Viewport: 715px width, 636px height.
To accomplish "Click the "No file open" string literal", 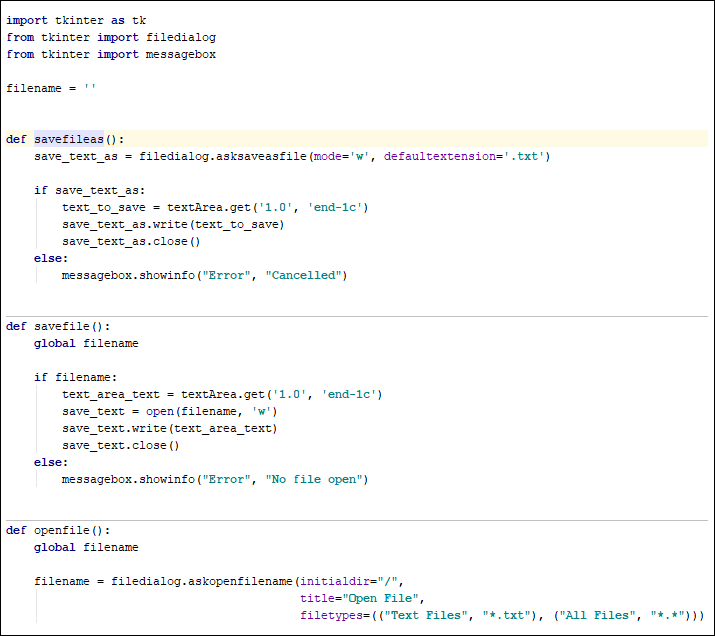I will (314, 480).
